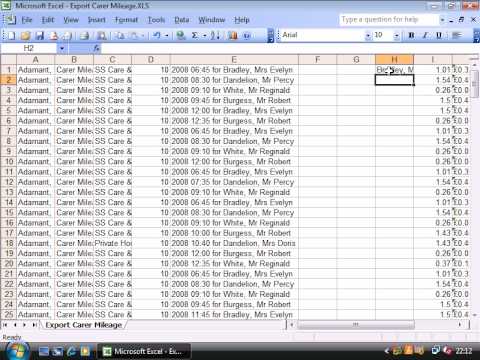This screenshot has height=360, width=480.
Task: Underline the selected cell text
Action: coord(439,35)
